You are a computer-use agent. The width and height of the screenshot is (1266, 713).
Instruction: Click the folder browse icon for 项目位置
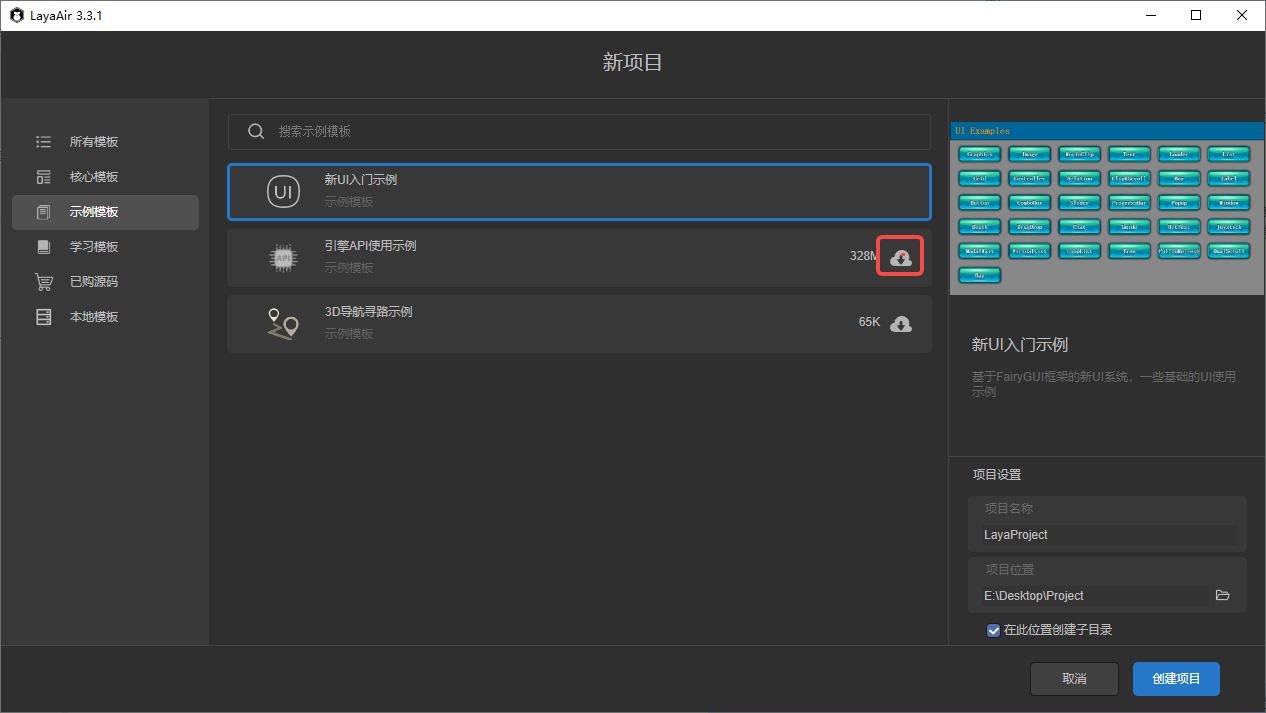tap(1222, 595)
